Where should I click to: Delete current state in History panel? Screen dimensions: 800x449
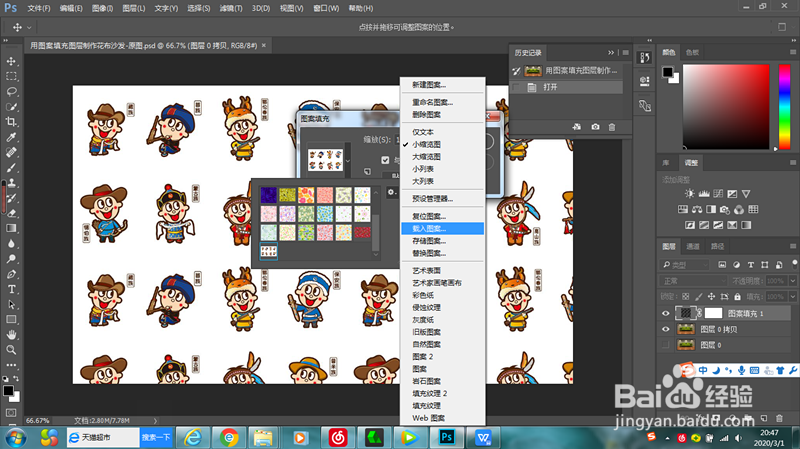612,127
